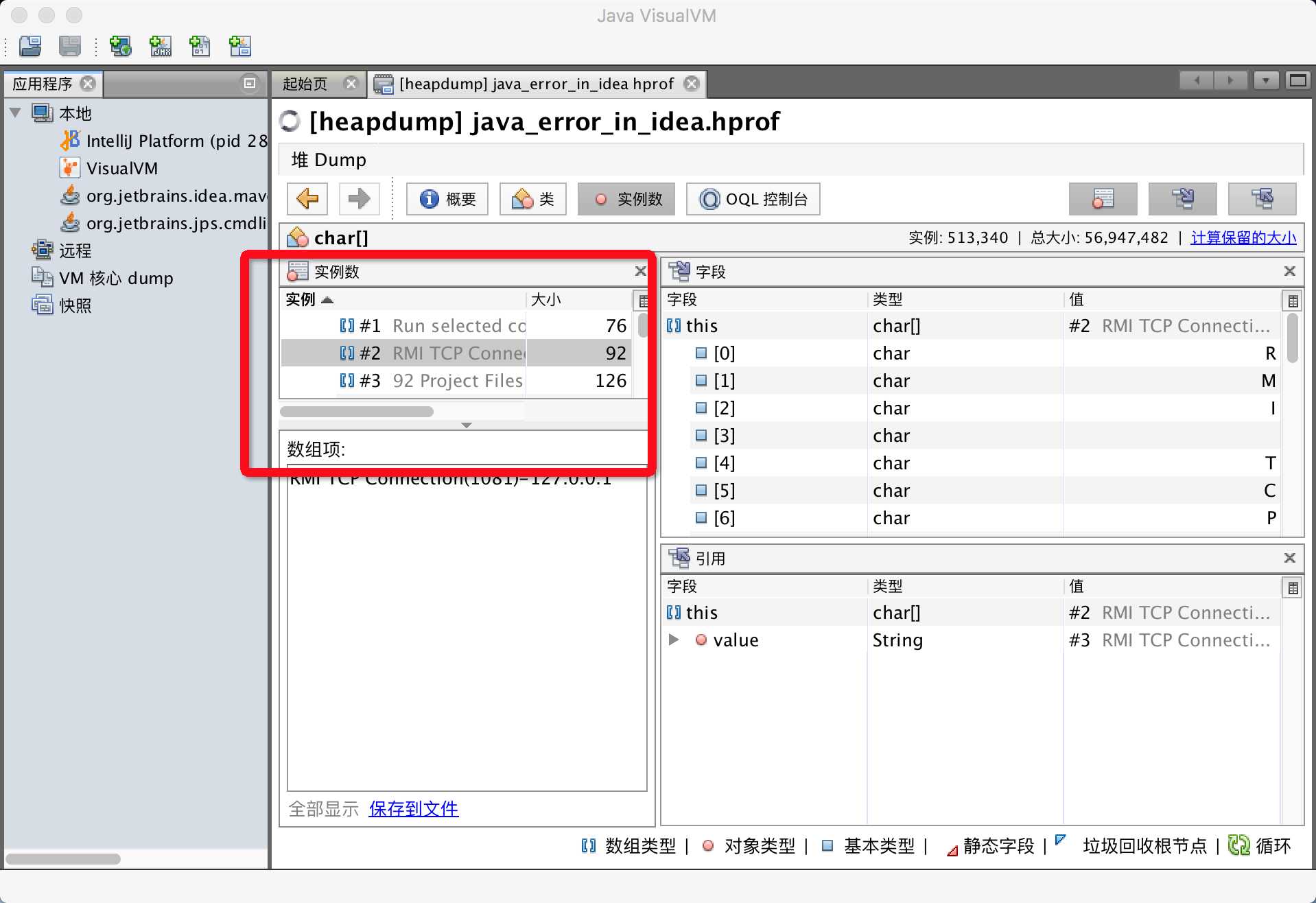Open column chooser in the 引用 table
Viewport: 1316px width, 903px height.
click(1292, 587)
